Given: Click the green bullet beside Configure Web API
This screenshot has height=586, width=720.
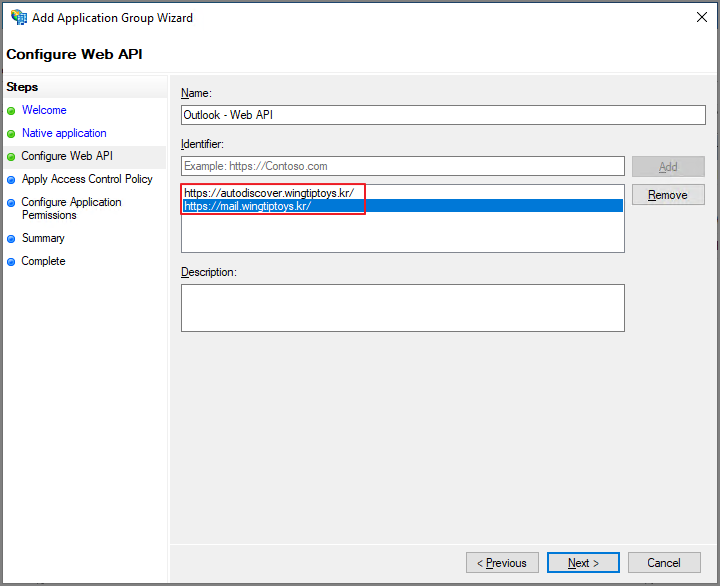Looking at the screenshot, I should click(11, 157).
